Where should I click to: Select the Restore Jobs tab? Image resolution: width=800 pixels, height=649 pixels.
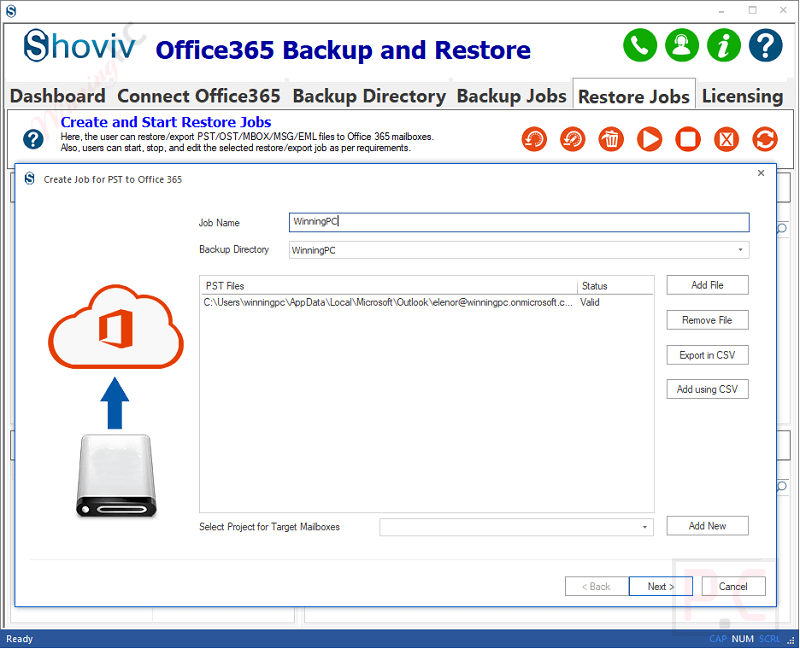click(634, 96)
